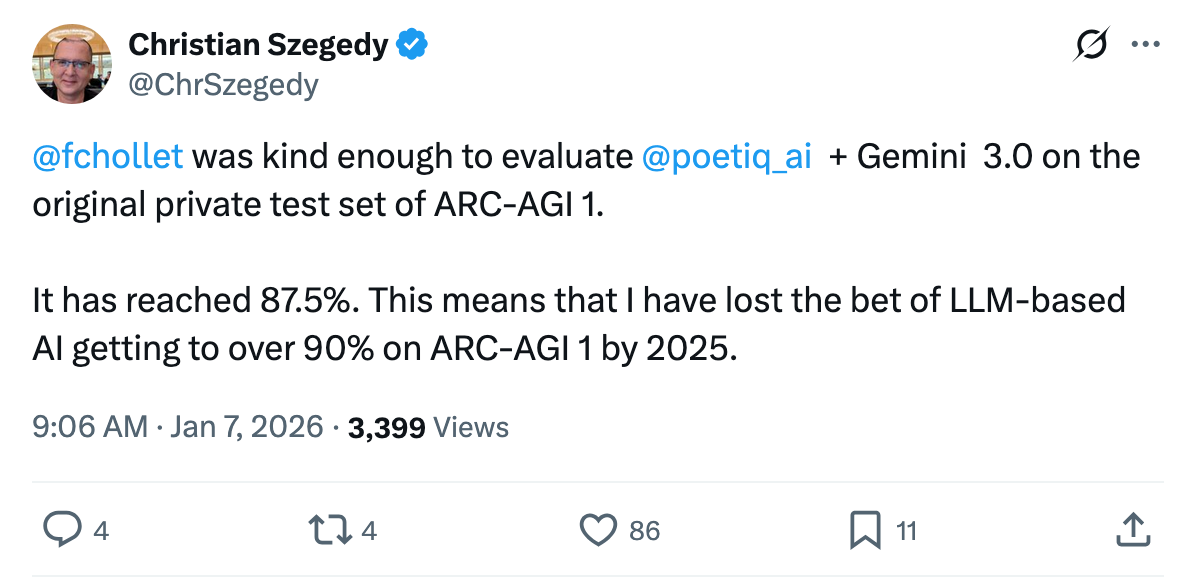
Task: Click the bookmark count 11
Action: click(x=906, y=530)
